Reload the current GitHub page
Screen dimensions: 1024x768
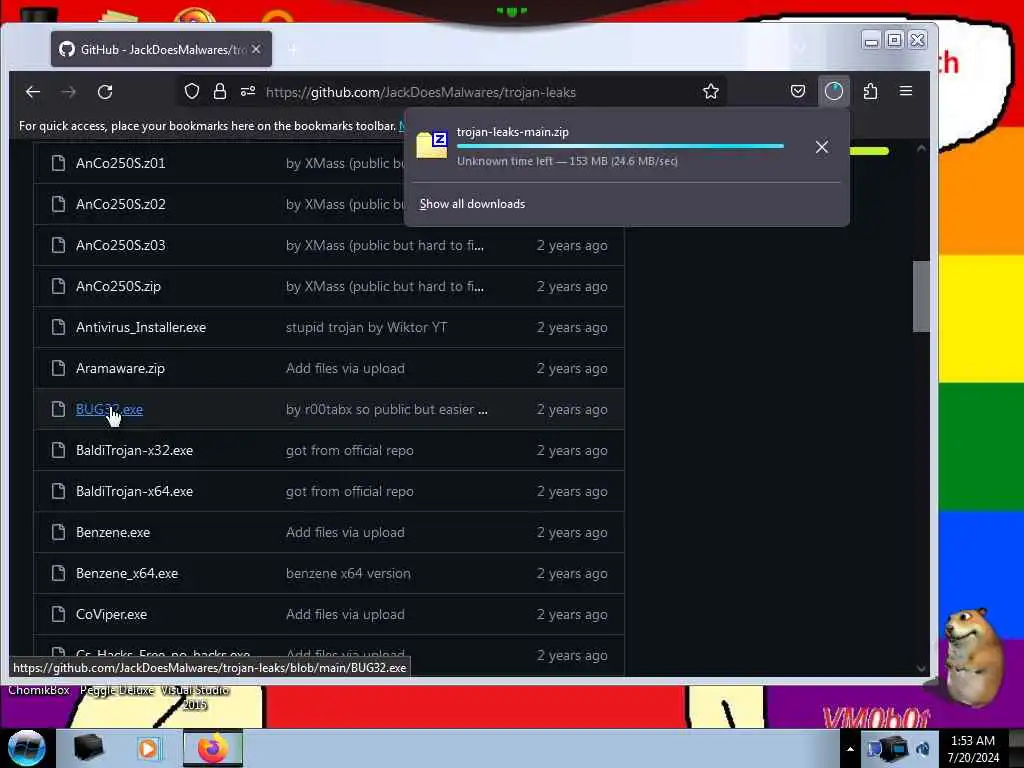coord(105,92)
